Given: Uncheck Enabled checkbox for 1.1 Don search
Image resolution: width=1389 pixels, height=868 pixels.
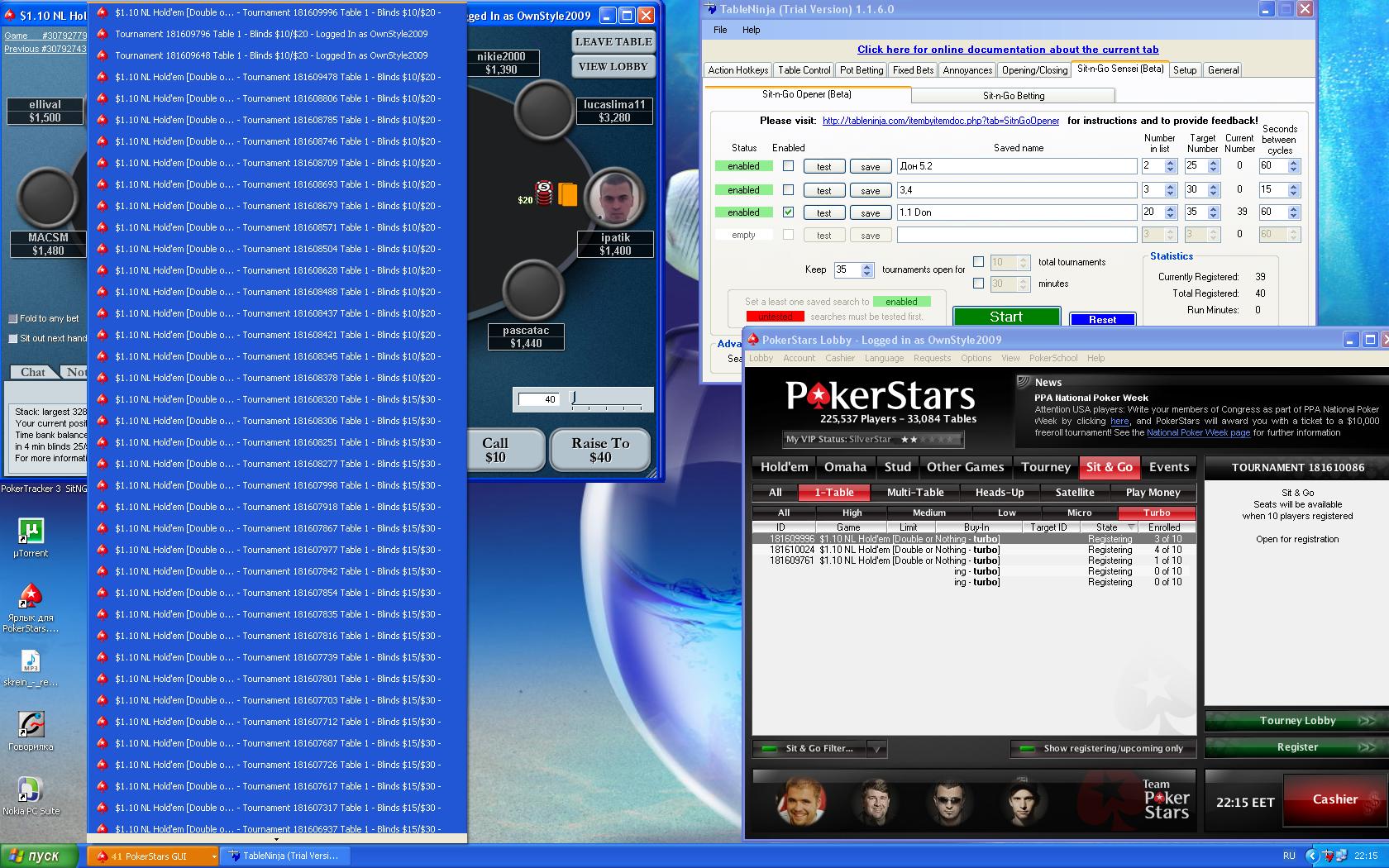Looking at the screenshot, I should (x=788, y=212).
